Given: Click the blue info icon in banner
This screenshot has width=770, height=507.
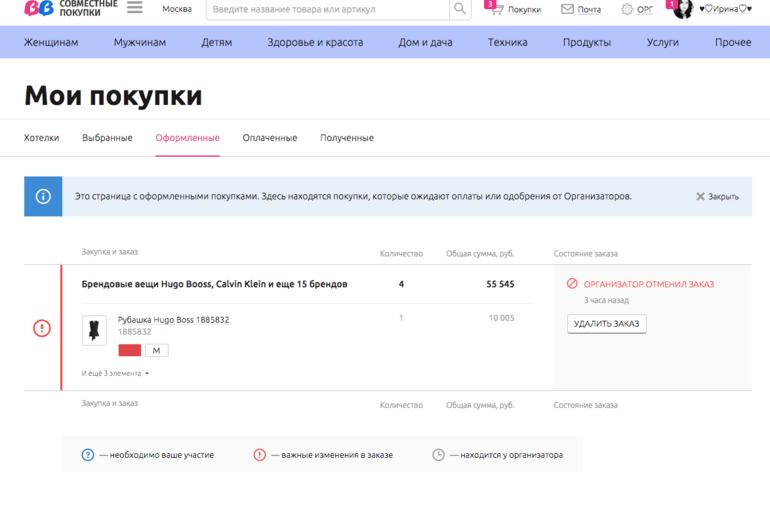Looking at the screenshot, I should click(x=43, y=196).
